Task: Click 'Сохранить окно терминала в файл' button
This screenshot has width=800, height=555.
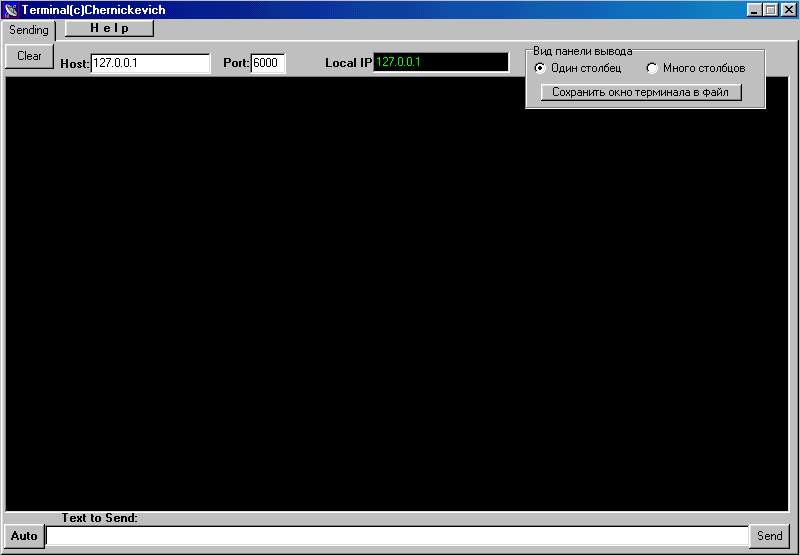Action: [641, 92]
